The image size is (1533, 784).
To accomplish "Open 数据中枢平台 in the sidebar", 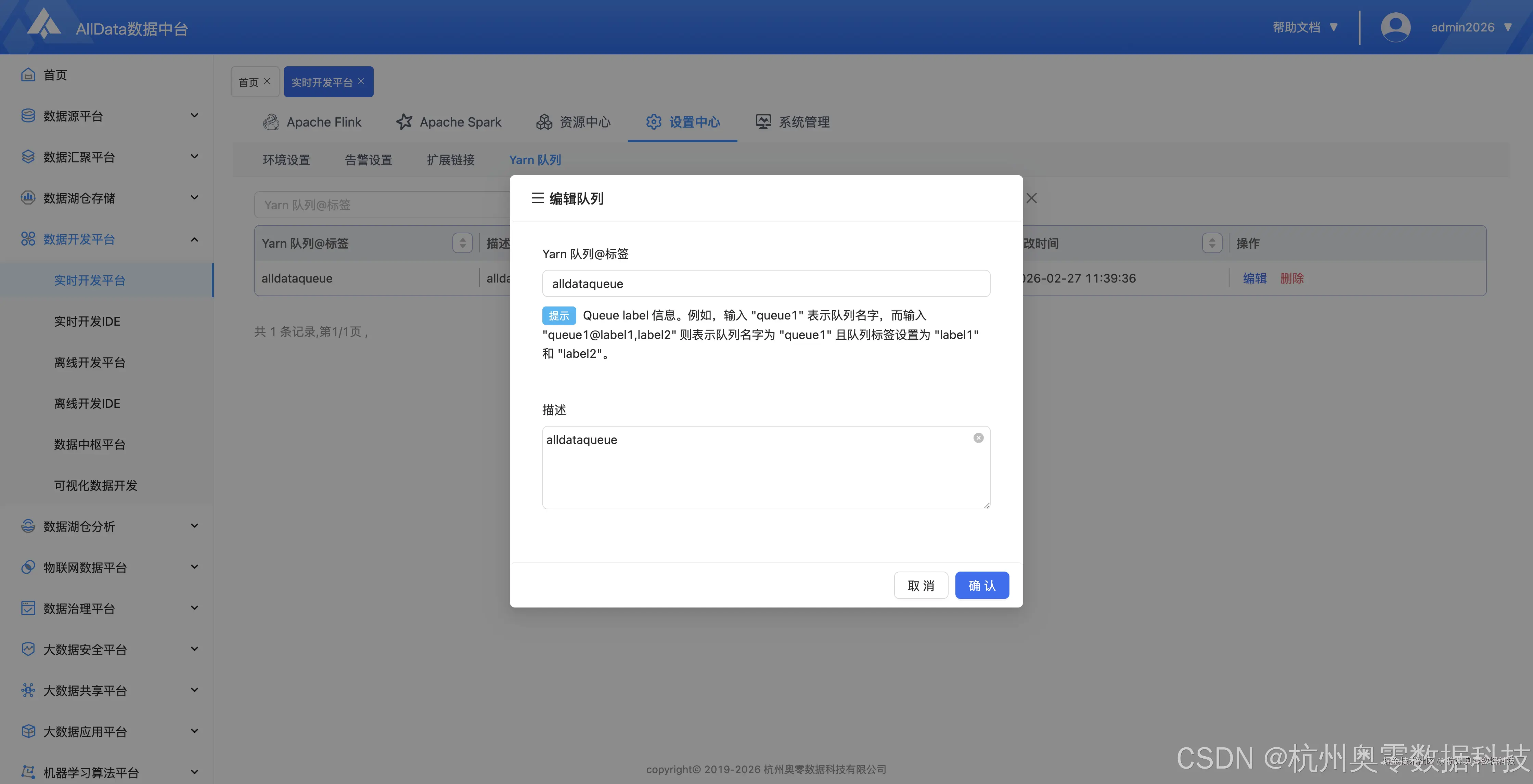I will [x=89, y=444].
